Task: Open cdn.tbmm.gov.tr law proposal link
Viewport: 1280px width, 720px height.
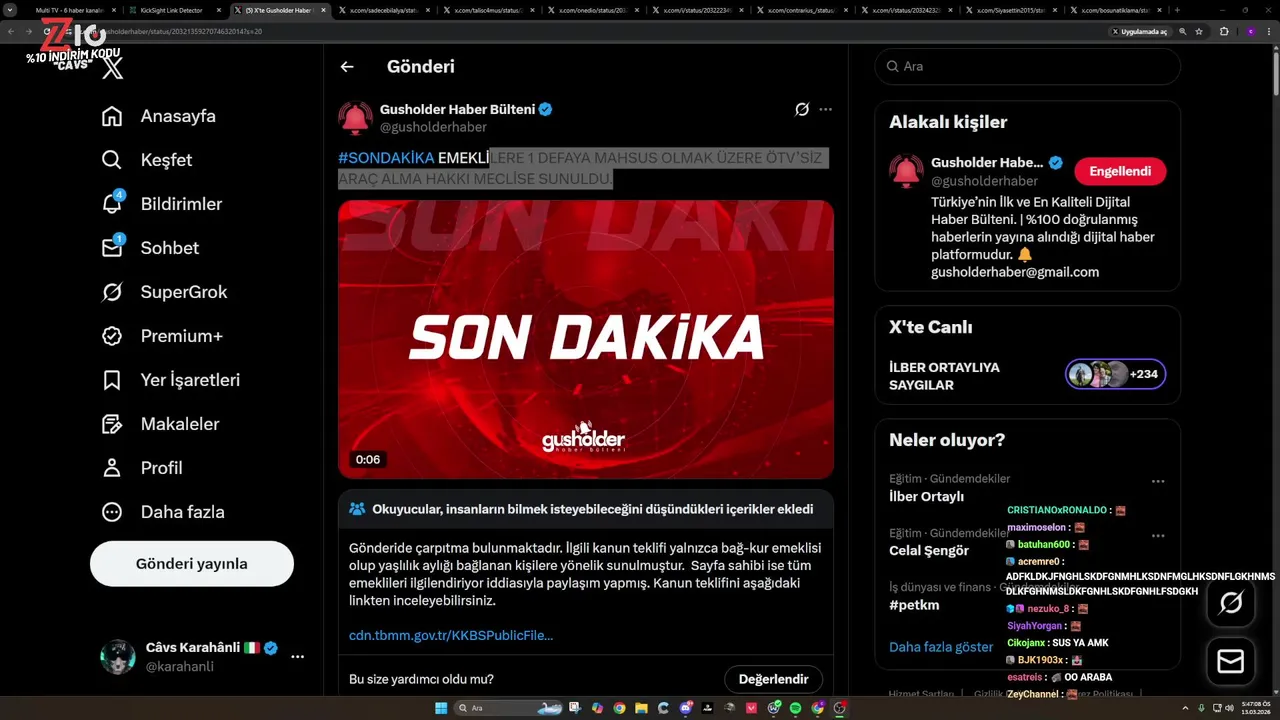Action: pos(451,635)
